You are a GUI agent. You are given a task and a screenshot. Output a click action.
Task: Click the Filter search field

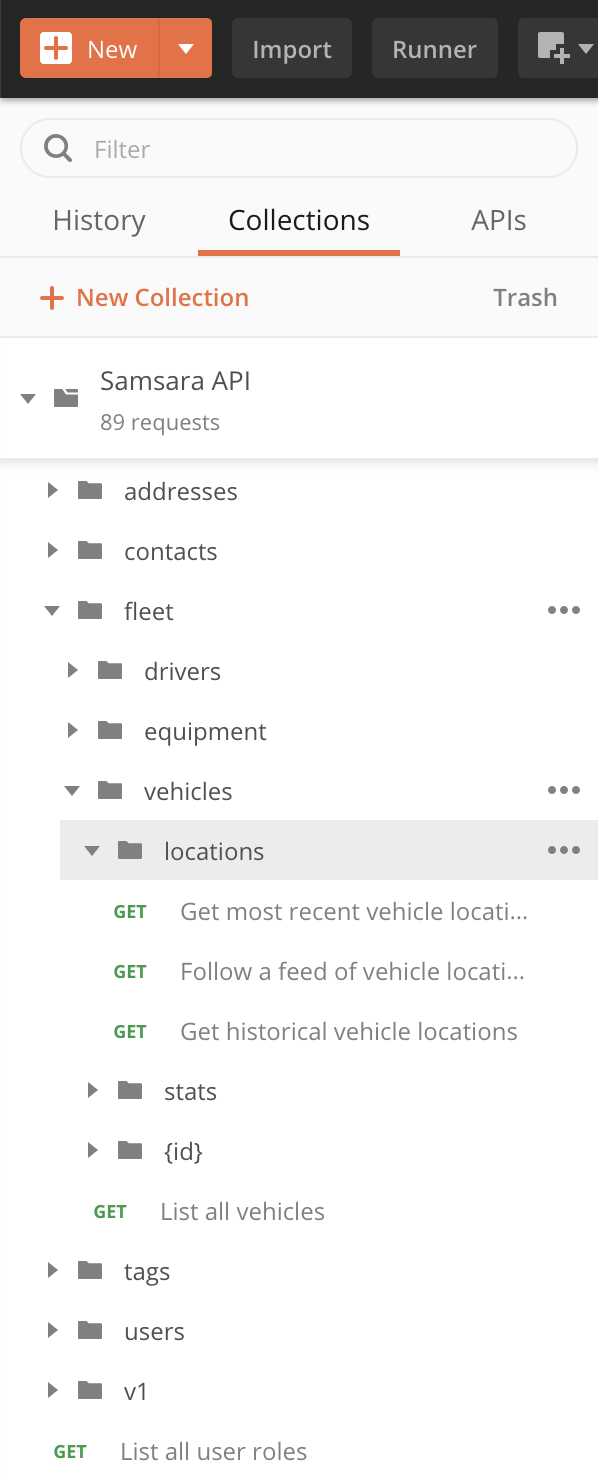tap(299, 149)
